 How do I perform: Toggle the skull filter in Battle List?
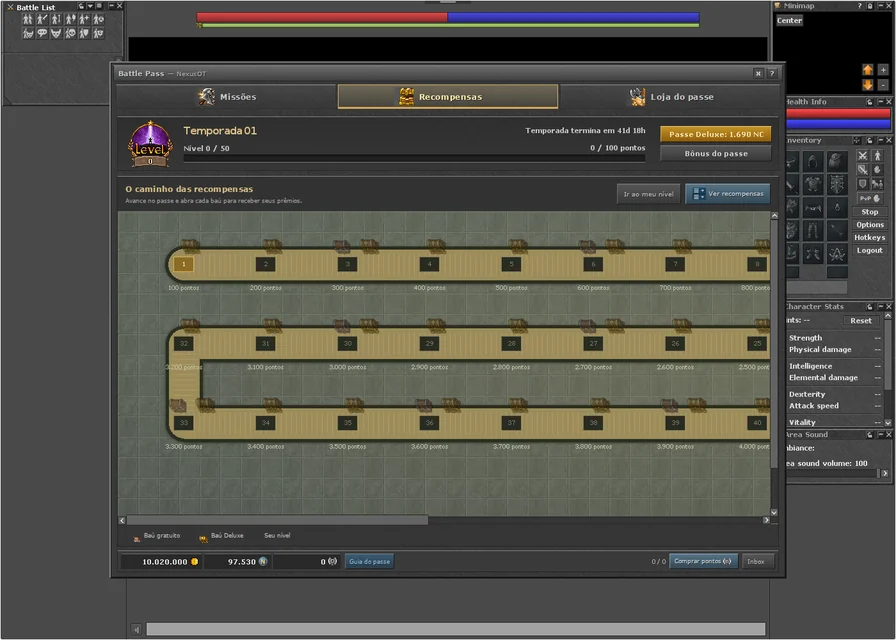click(x=70, y=33)
